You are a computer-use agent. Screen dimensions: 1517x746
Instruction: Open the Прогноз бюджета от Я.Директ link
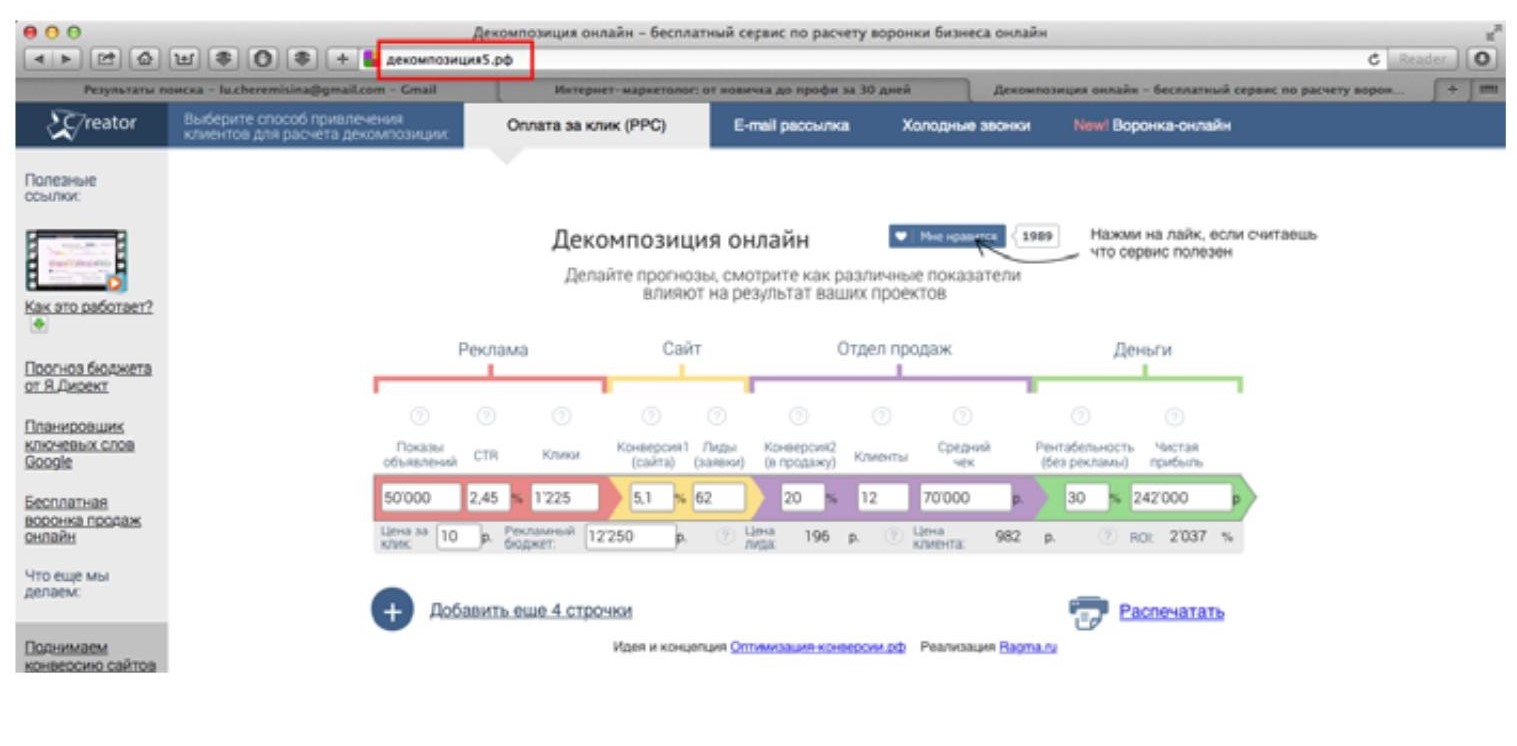click(88, 377)
